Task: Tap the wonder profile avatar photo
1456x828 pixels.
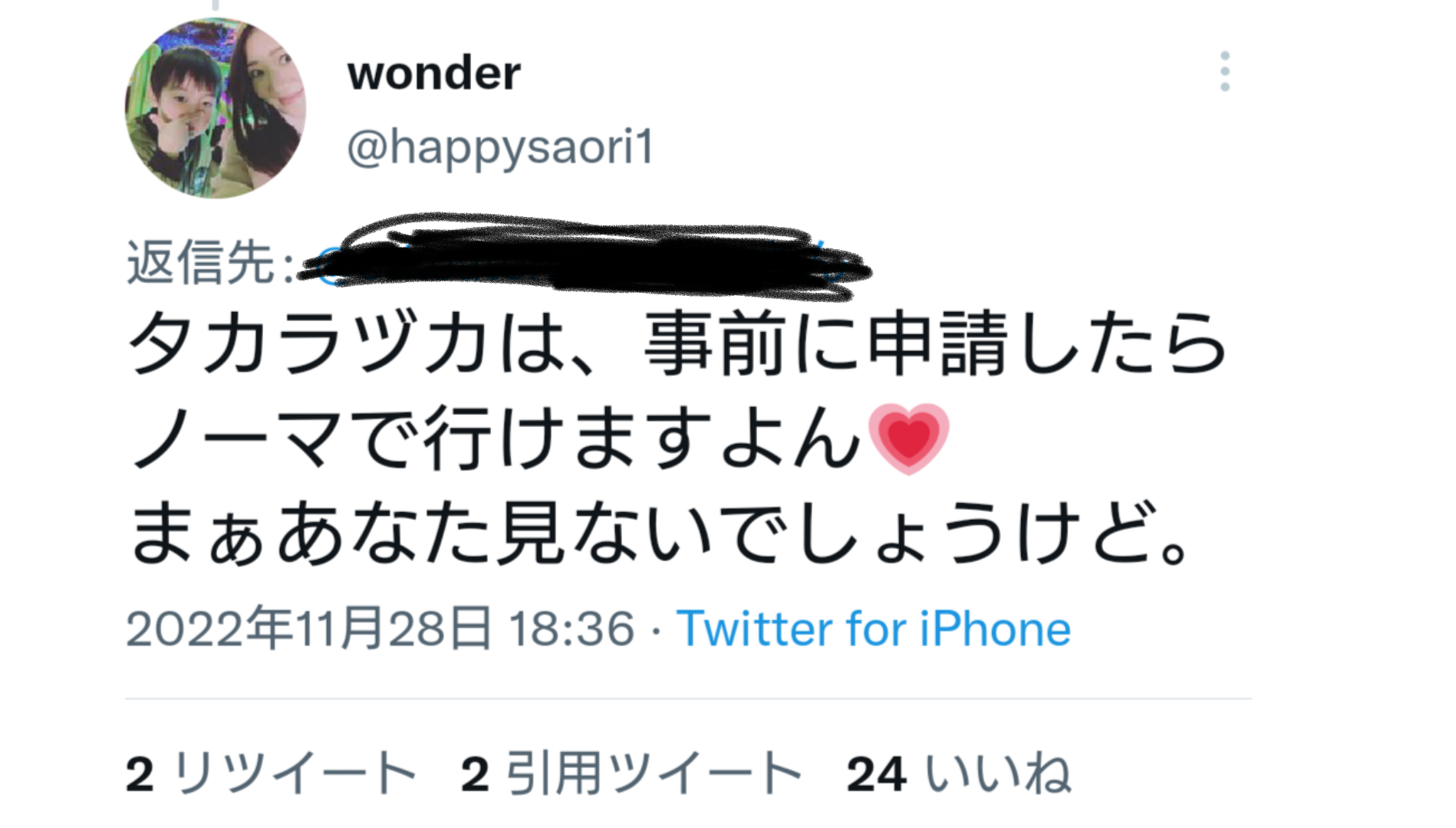Action: pos(216,108)
